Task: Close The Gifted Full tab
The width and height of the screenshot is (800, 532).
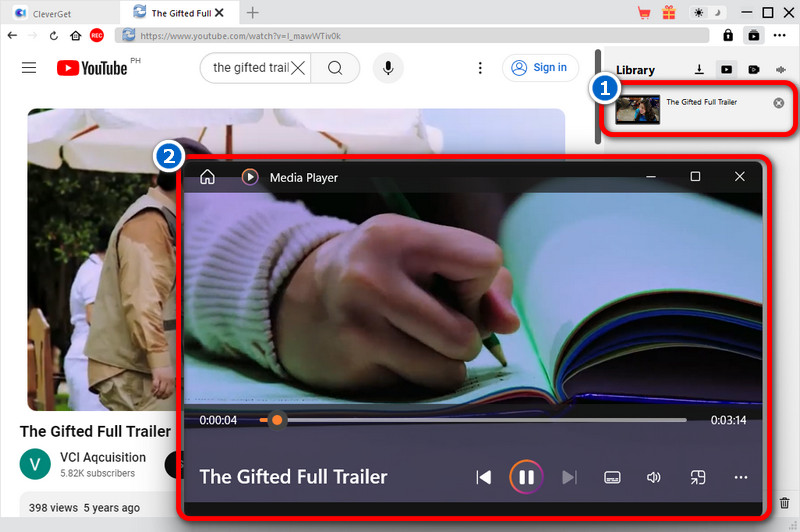Action: point(219,13)
